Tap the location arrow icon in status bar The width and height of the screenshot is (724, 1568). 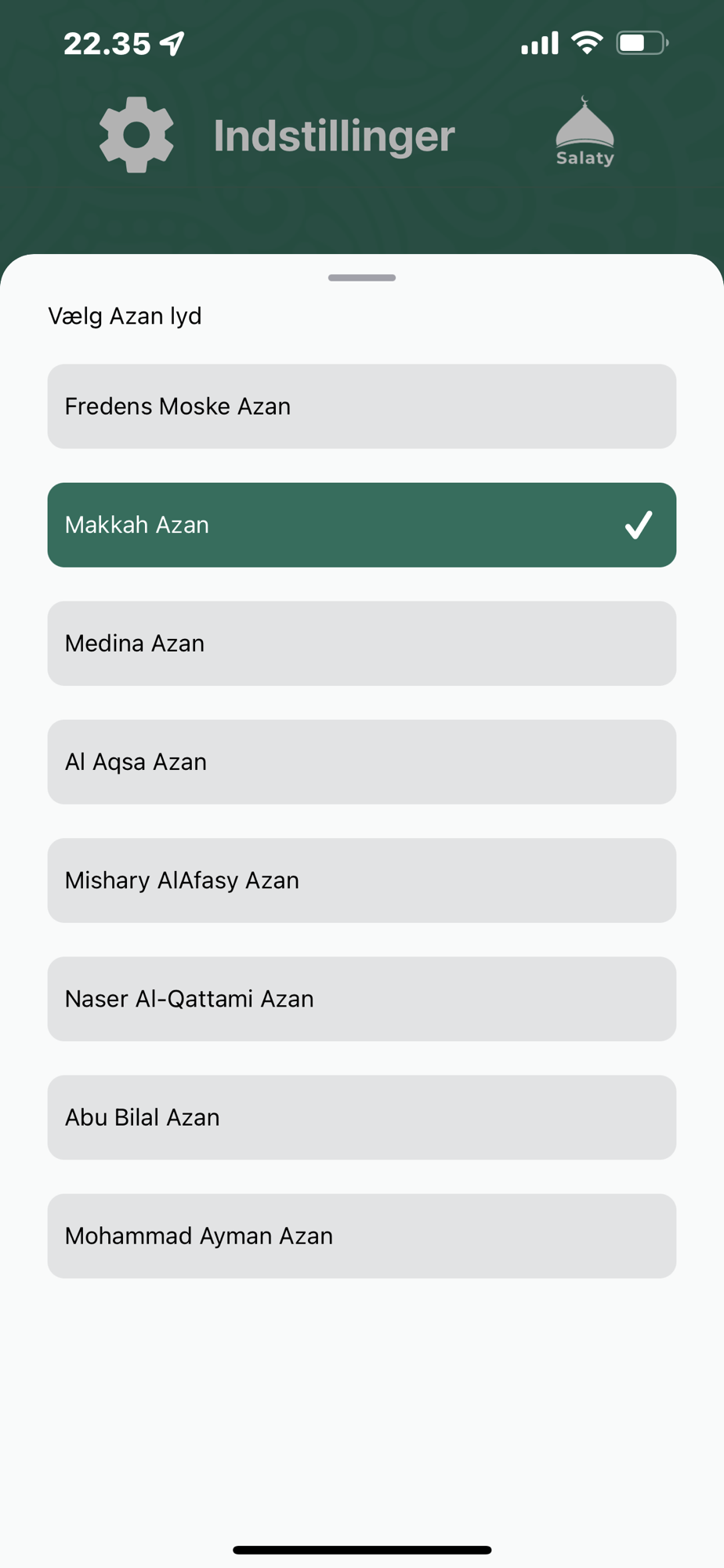pos(173,43)
